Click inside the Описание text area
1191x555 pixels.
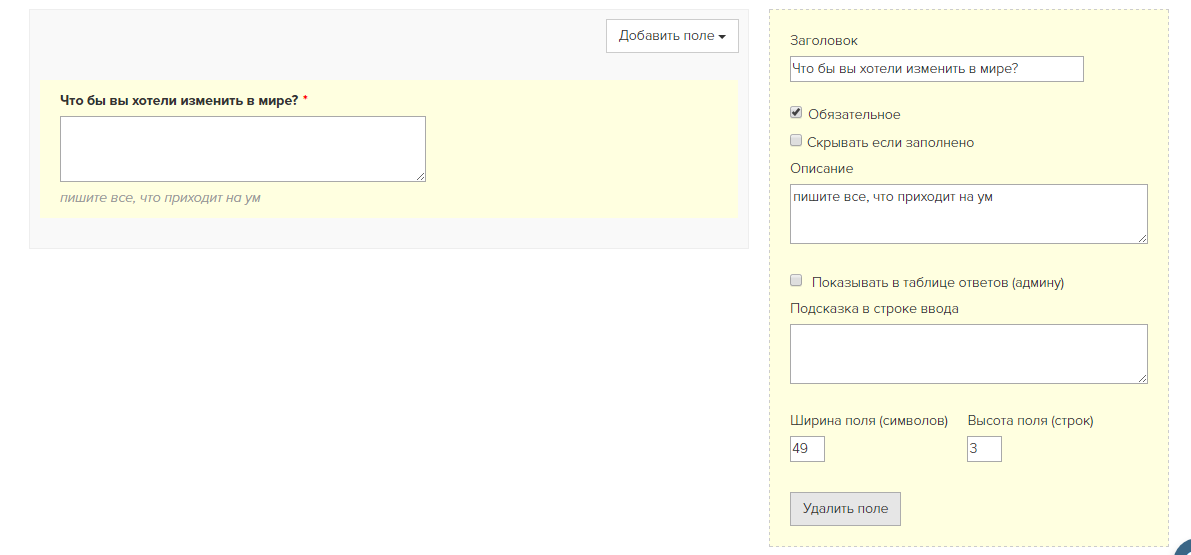pos(968,214)
